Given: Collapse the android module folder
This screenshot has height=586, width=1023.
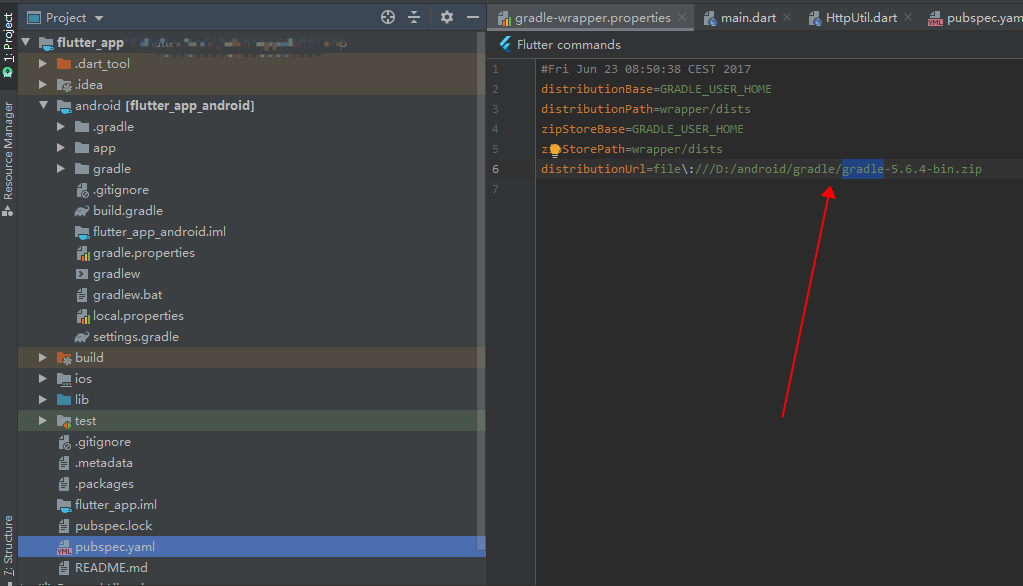Looking at the screenshot, I should click(x=43, y=105).
